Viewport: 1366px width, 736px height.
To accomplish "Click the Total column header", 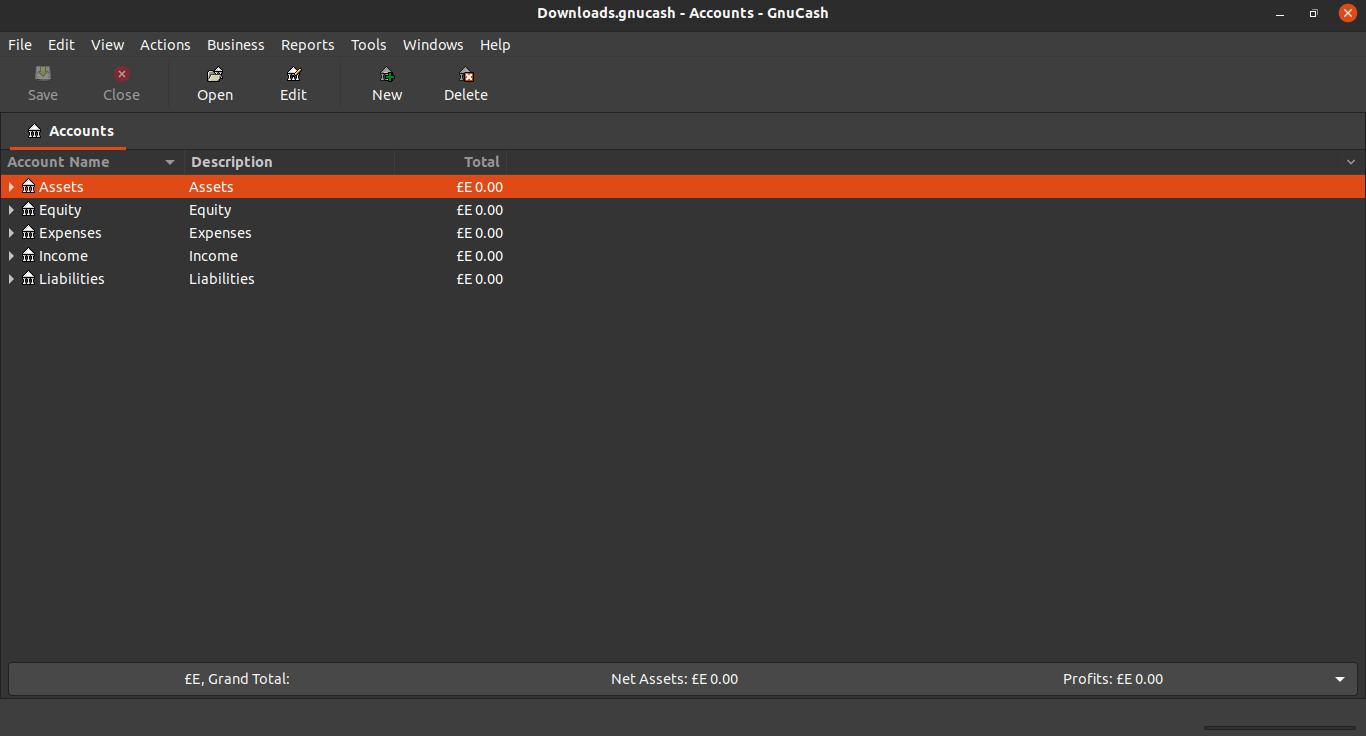I will click(451, 162).
